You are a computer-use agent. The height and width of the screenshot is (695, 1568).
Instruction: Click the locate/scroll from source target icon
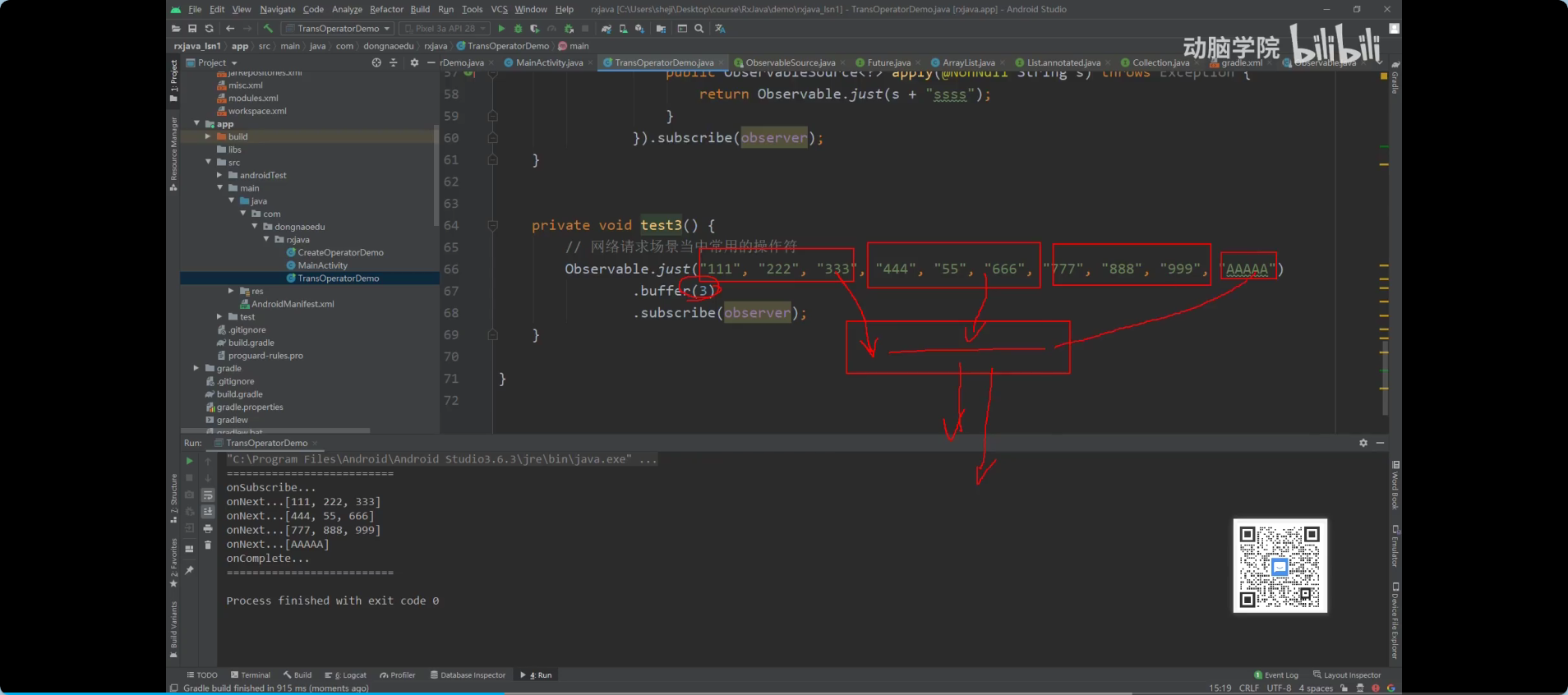tap(376, 62)
